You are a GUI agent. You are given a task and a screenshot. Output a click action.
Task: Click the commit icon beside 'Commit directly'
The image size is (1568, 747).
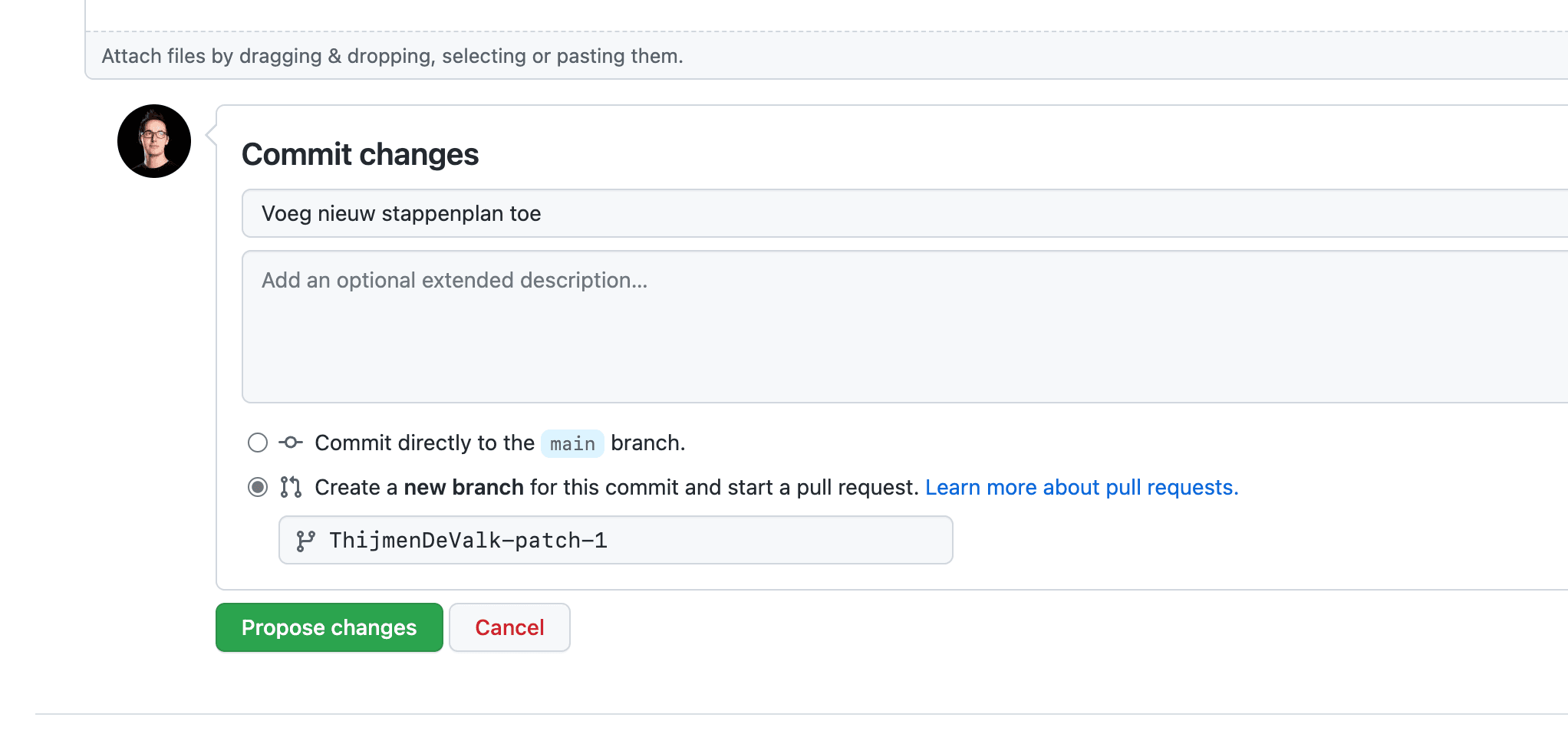291,443
